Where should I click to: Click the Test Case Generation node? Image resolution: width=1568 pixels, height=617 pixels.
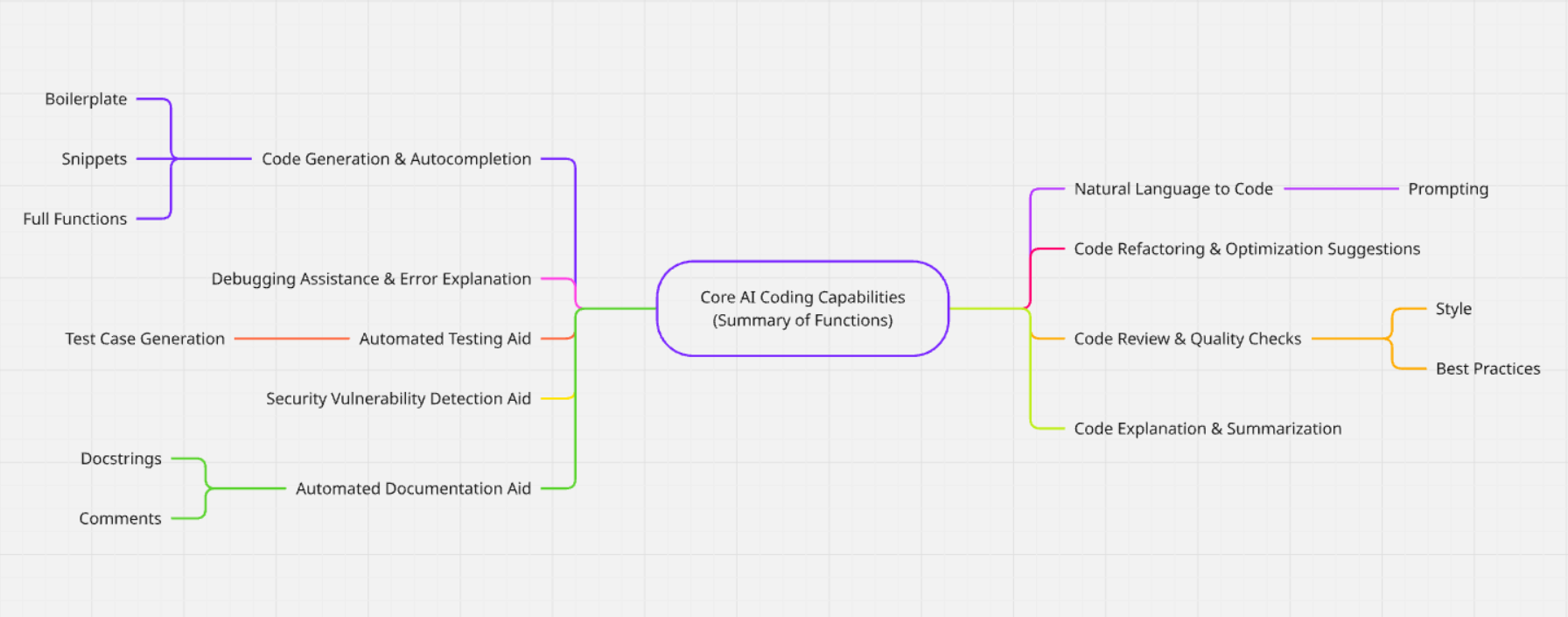click(x=144, y=339)
